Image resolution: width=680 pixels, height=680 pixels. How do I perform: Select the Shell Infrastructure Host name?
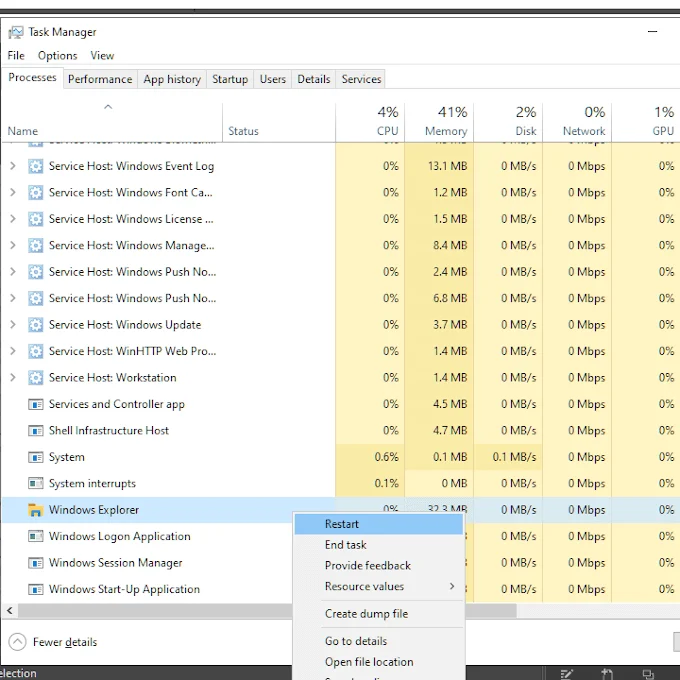tap(109, 431)
